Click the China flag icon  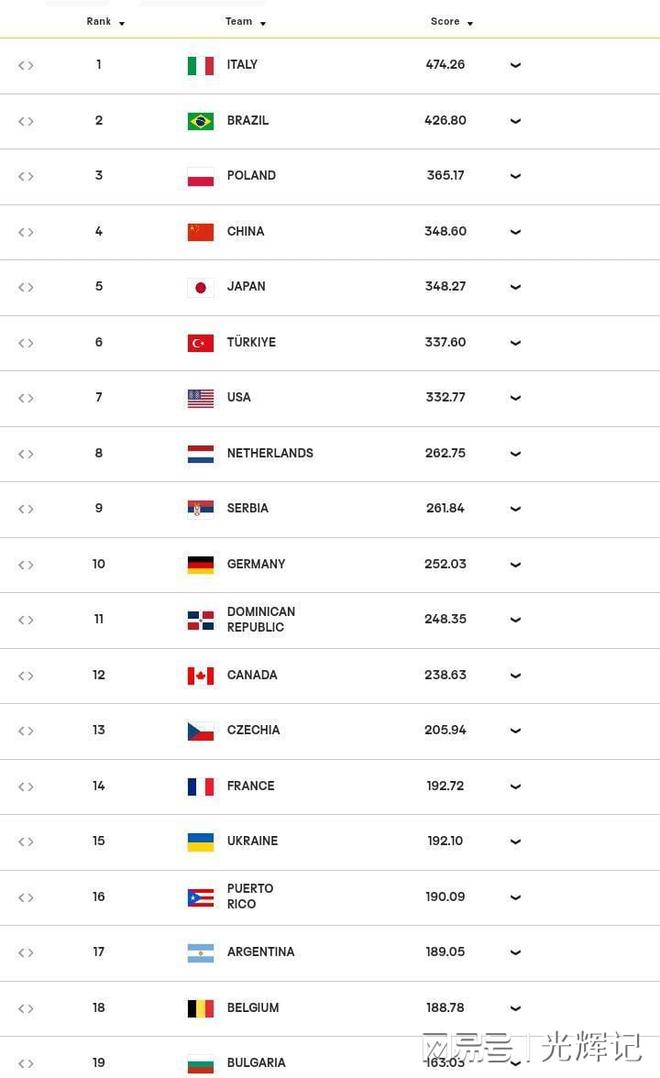(x=200, y=232)
